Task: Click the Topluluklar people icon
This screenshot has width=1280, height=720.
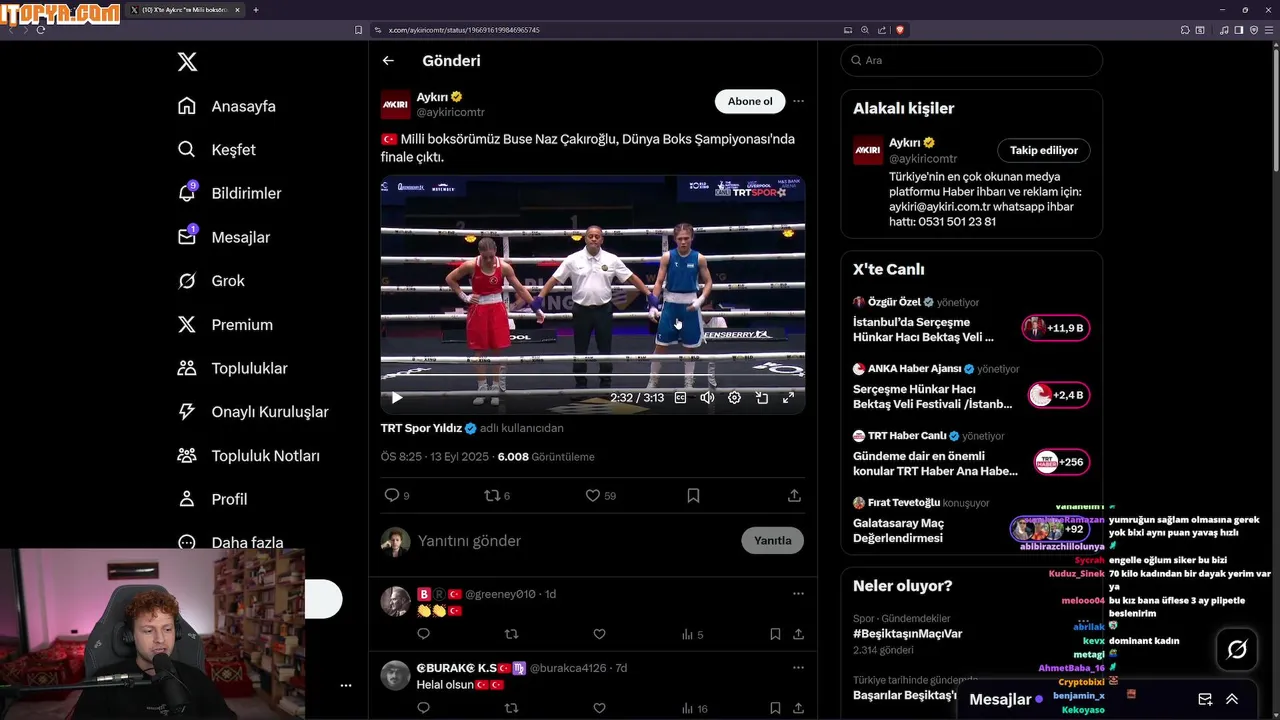Action: 187,368
